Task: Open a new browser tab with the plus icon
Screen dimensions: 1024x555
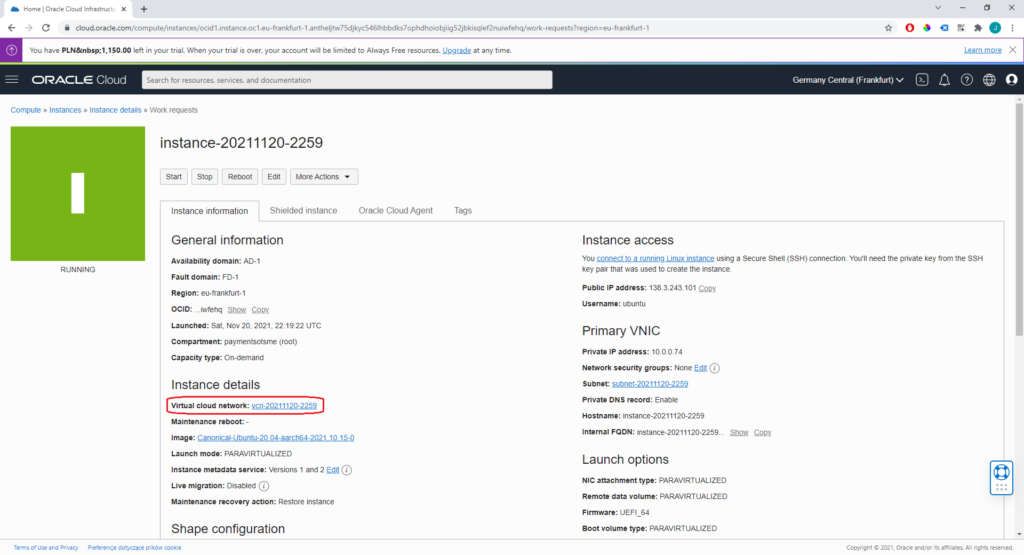Action: (144, 9)
